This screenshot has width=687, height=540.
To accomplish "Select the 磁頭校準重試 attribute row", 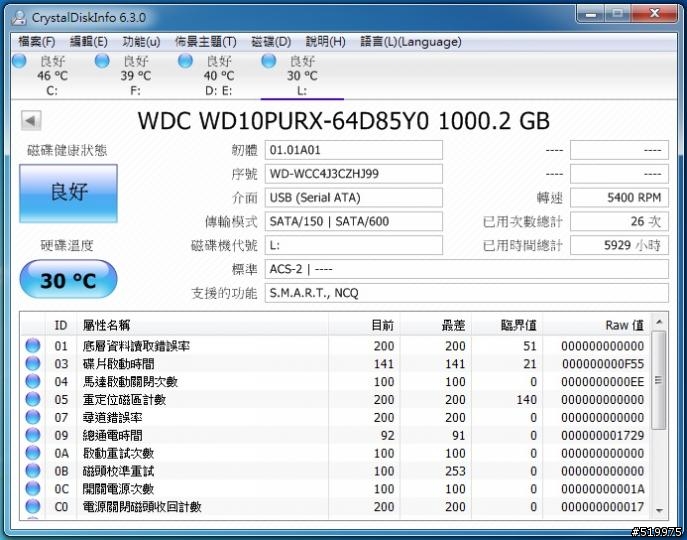I will (336, 471).
